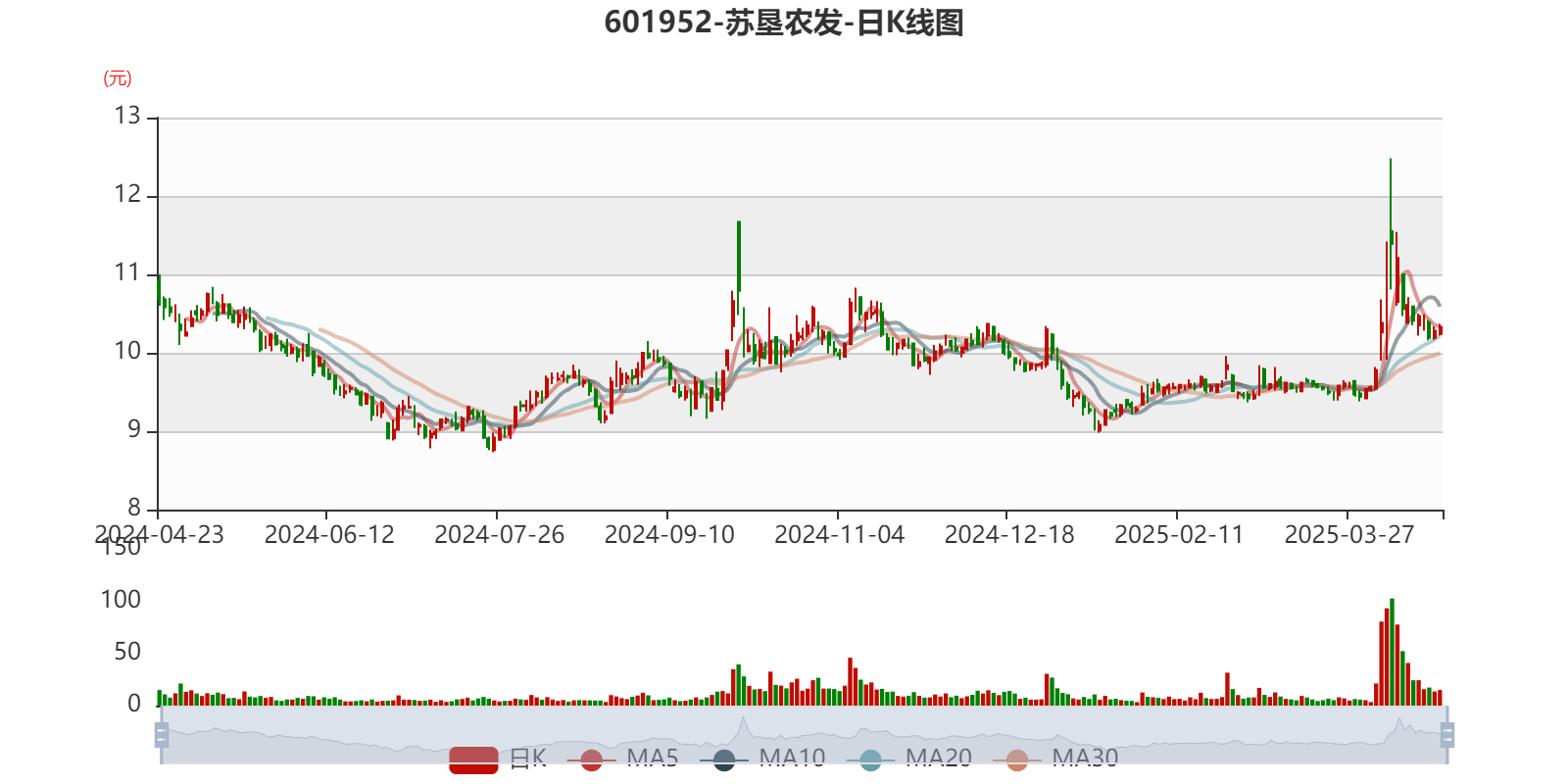Image resolution: width=1568 pixels, height=784 pixels.
Task: Click the price axis label 11
Action: (x=127, y=272)
